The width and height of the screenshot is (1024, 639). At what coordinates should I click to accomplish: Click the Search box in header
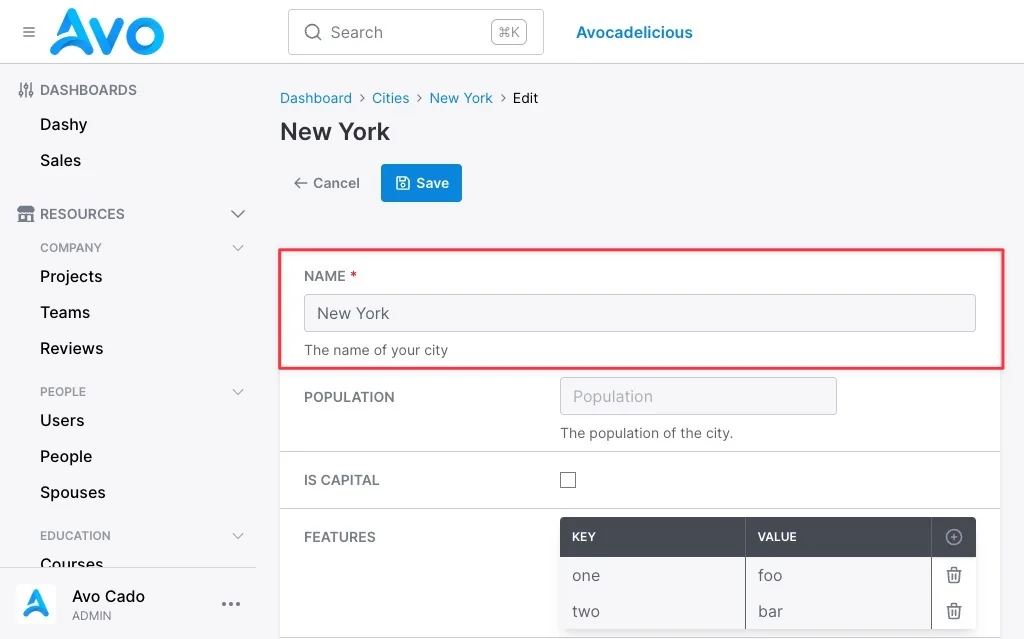416,32
